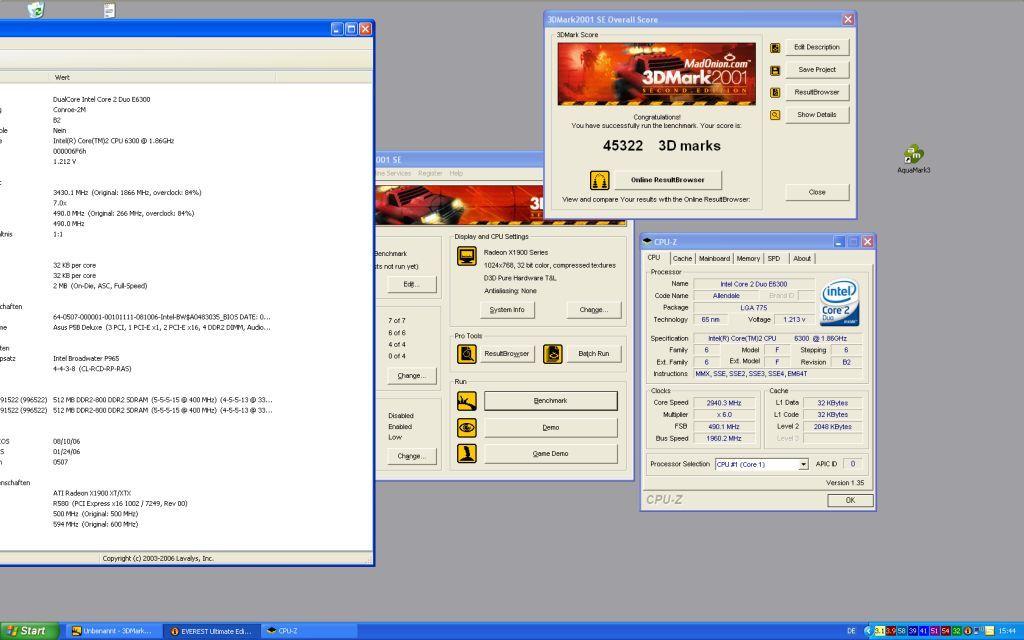Viewport: 1024px width, 640px height.
Task: Click the Game Demo button
Action: (x=551, y=453)
